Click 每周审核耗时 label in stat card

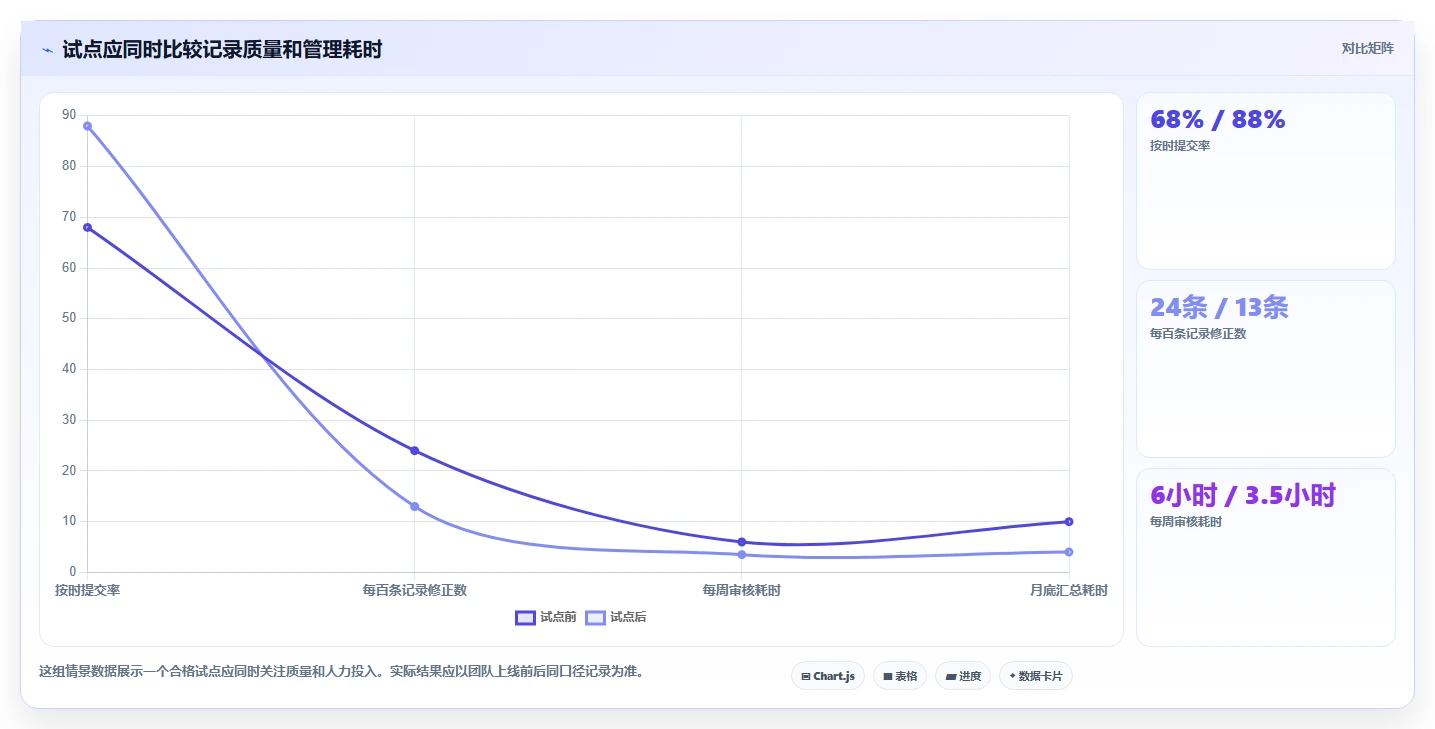(x=1186, y=522)
